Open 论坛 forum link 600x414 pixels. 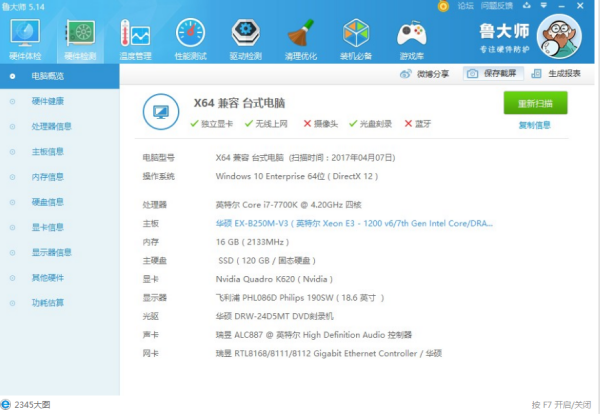tap(465, 6)
